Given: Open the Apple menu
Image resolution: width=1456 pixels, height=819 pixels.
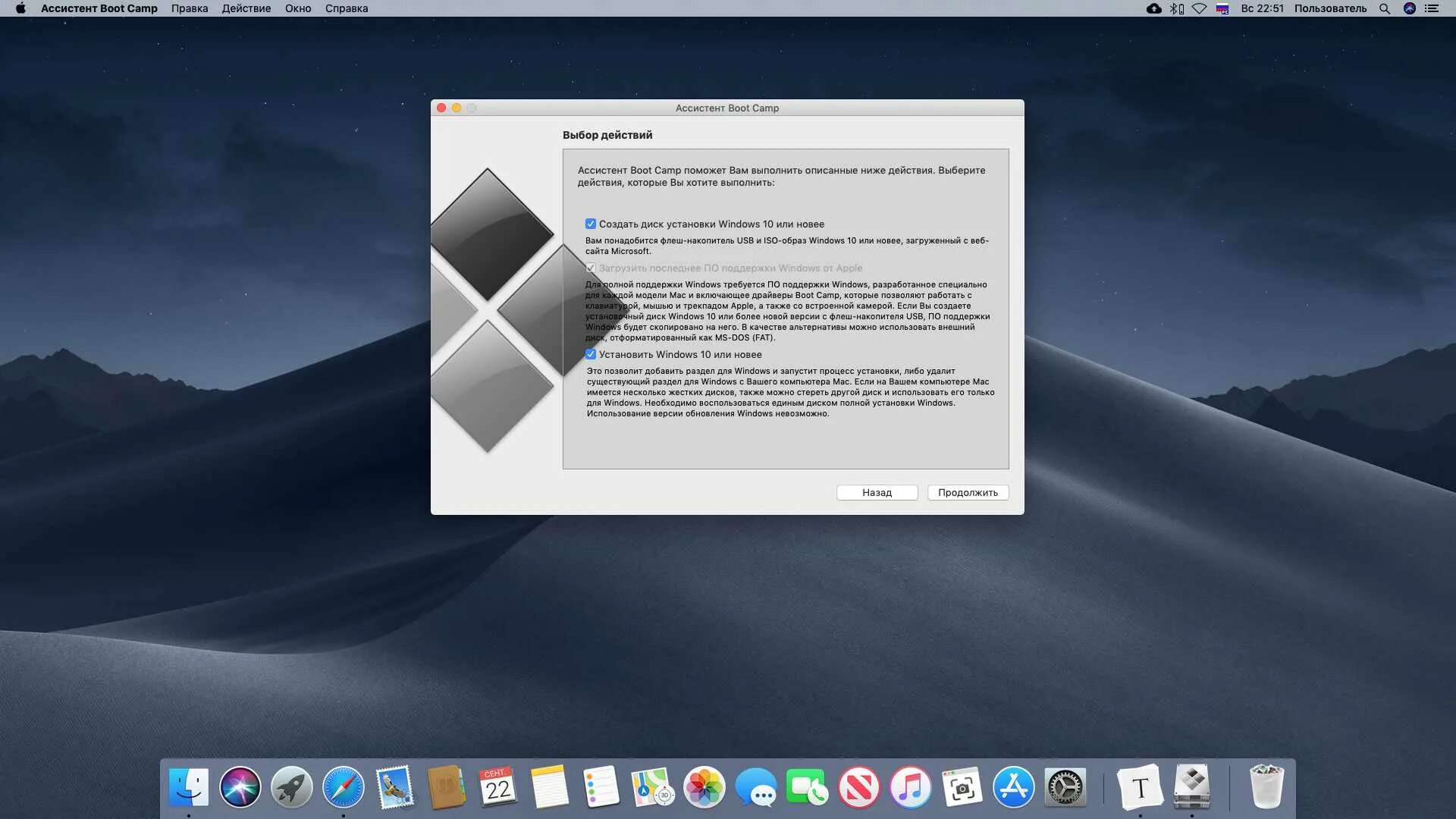Looking at the screenshot, I should [20, 8].
